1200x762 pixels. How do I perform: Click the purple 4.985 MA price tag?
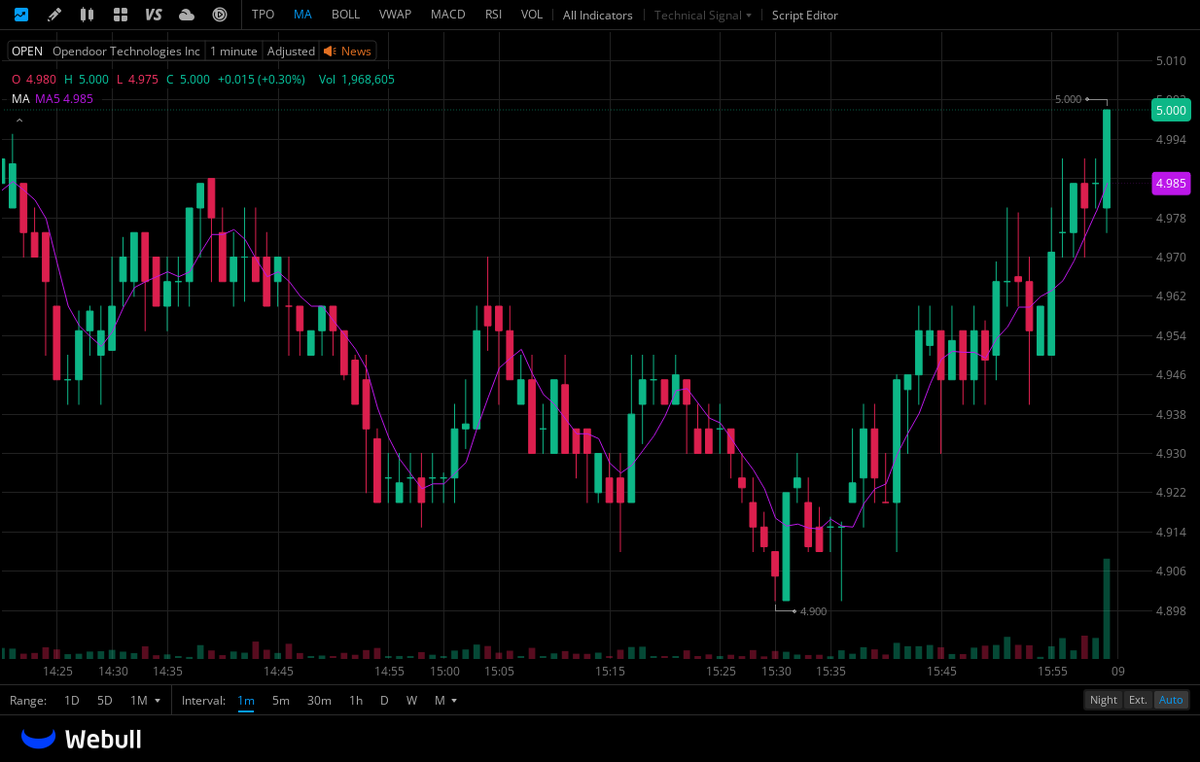[1170, 183]
